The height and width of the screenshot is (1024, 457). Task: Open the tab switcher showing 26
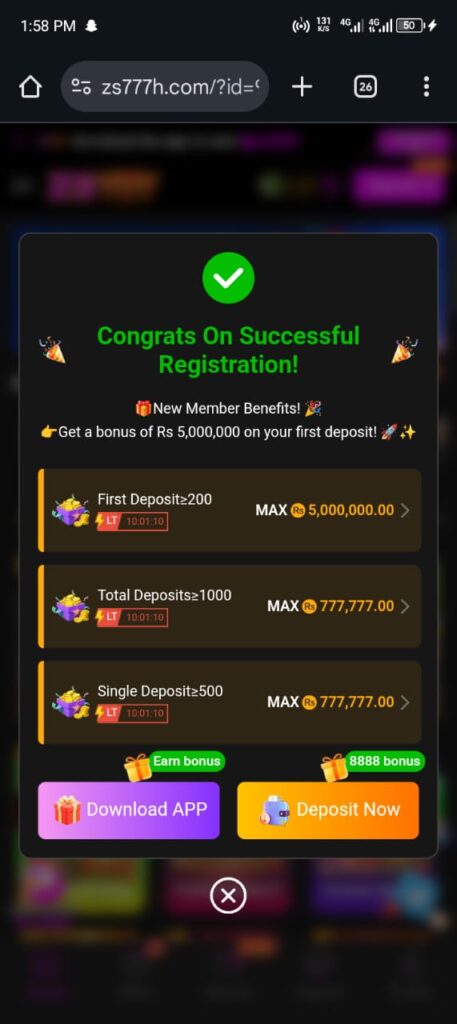pyautogui.click(x=365, y=86)
